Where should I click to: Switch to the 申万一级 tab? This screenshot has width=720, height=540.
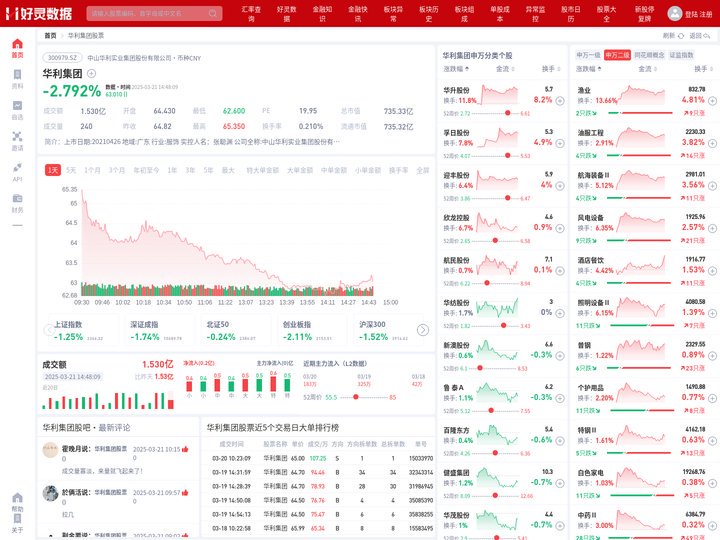(588, 55)
